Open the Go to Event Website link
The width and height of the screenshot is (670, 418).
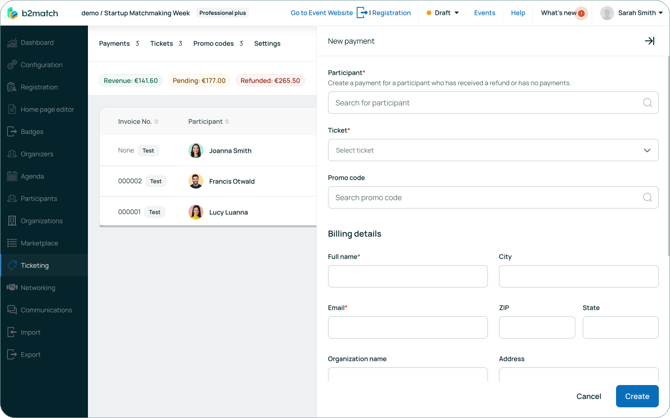[321, 13]
